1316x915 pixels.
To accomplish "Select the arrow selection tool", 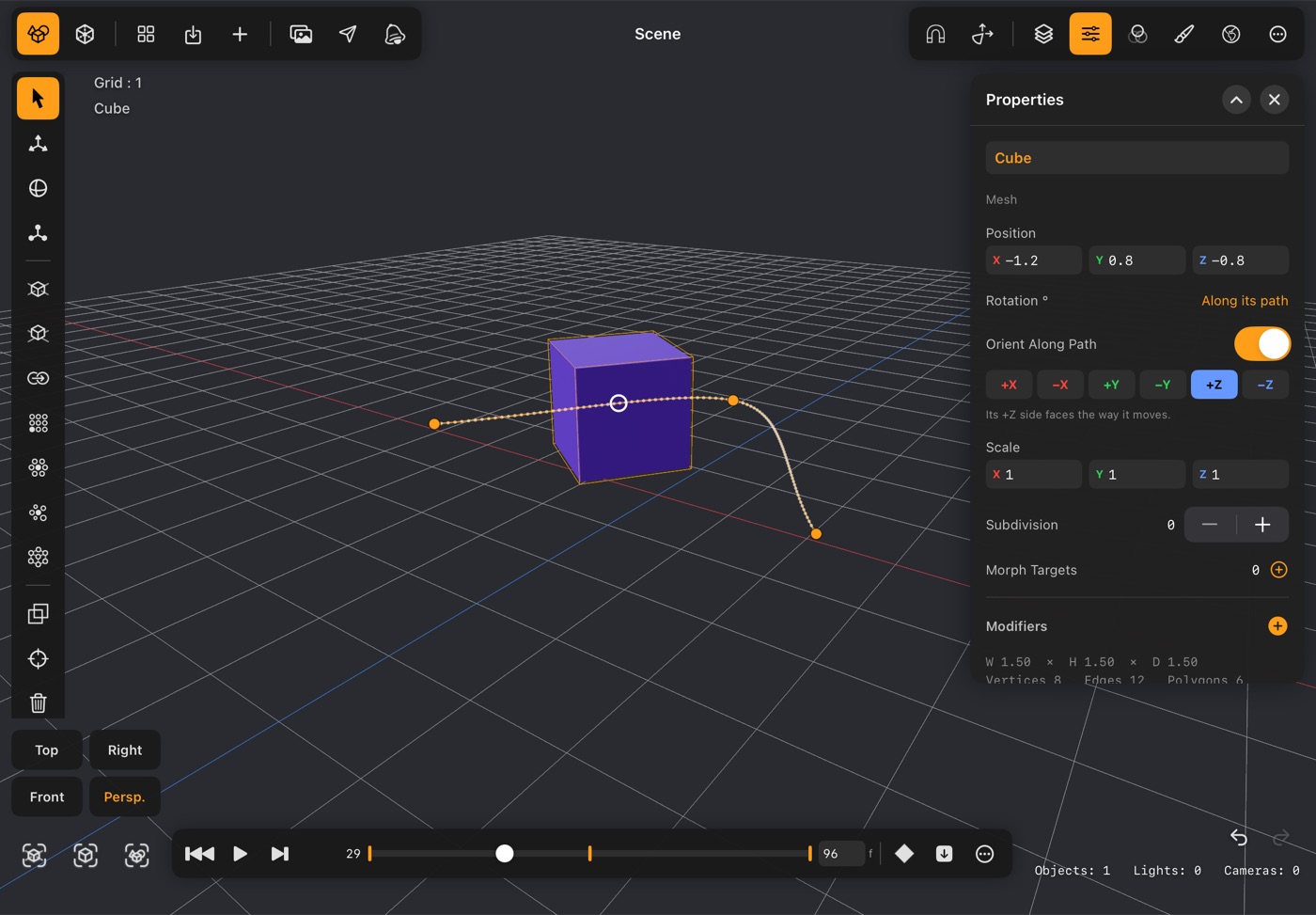I will pos(38,99).
